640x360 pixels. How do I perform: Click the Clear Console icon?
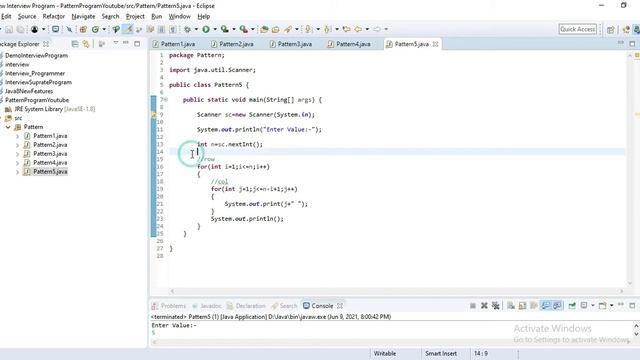pos(511,306)
